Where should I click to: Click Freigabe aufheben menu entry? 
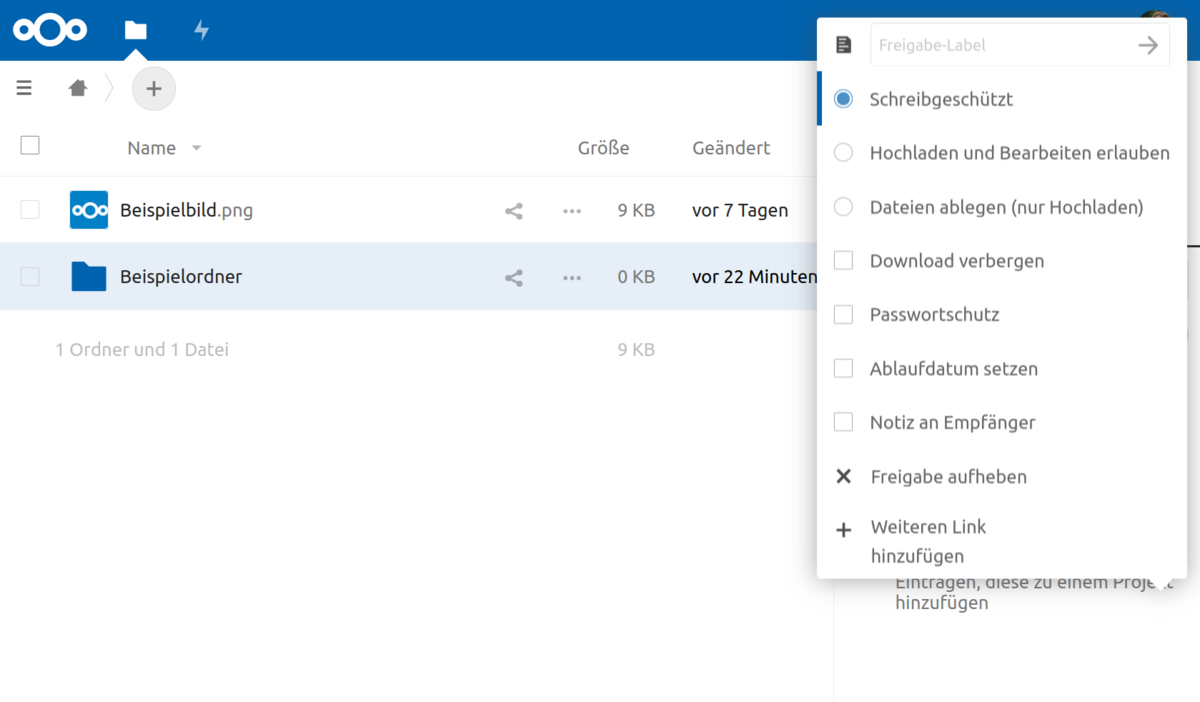click(x=948, y=477)
